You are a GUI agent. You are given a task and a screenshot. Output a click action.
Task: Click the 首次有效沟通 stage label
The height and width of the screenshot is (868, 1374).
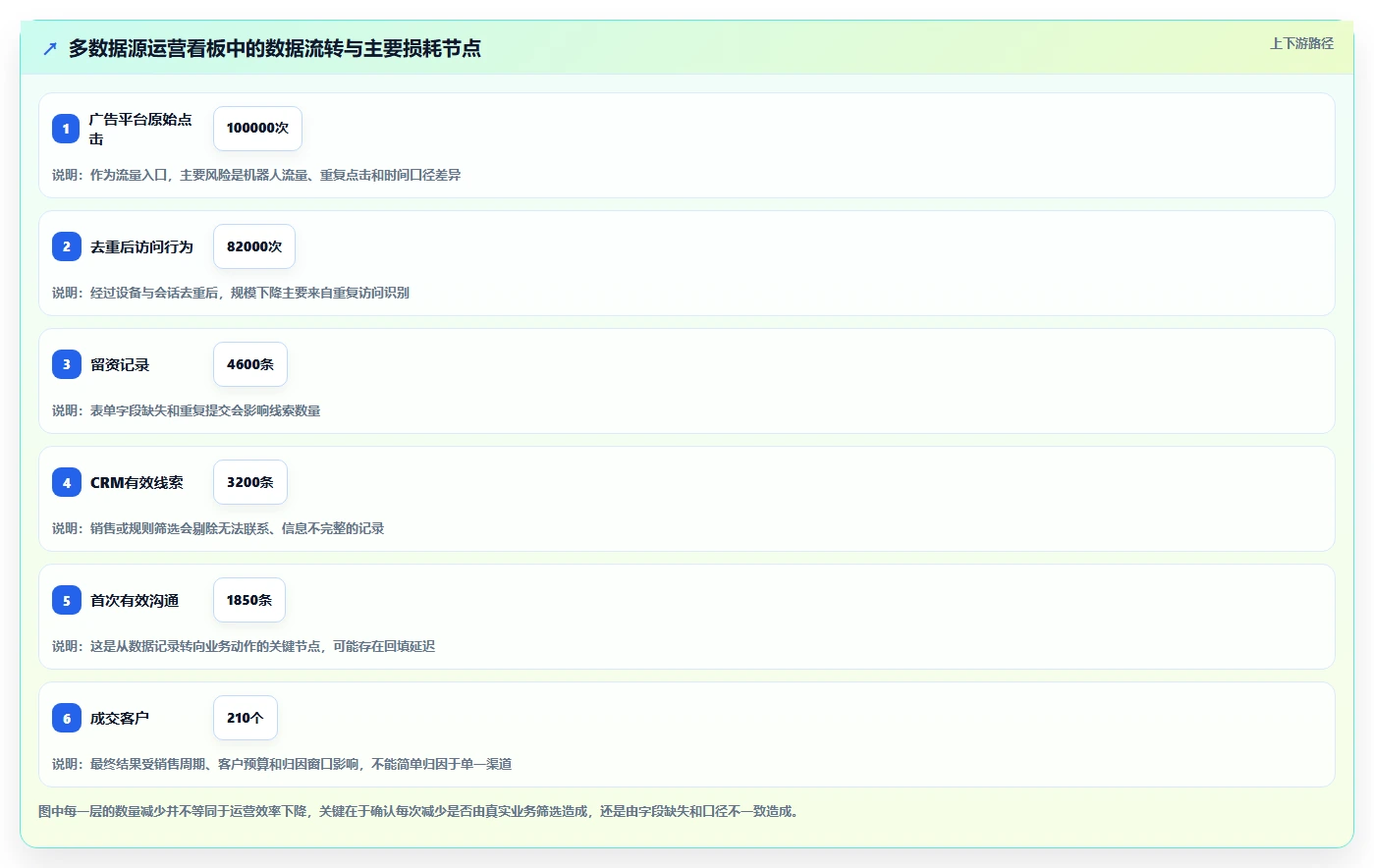pyautogui.click(x=135, y=600)
